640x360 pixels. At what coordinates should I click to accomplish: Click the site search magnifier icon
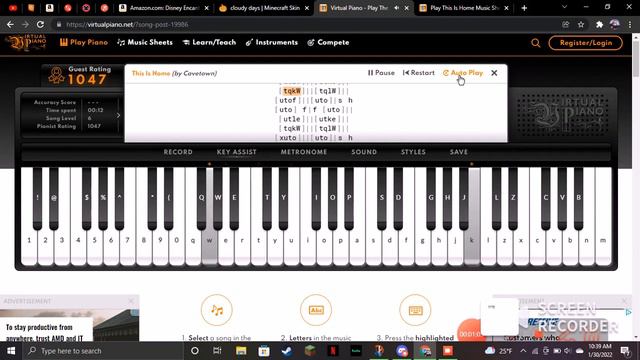(x=536, y=43)
